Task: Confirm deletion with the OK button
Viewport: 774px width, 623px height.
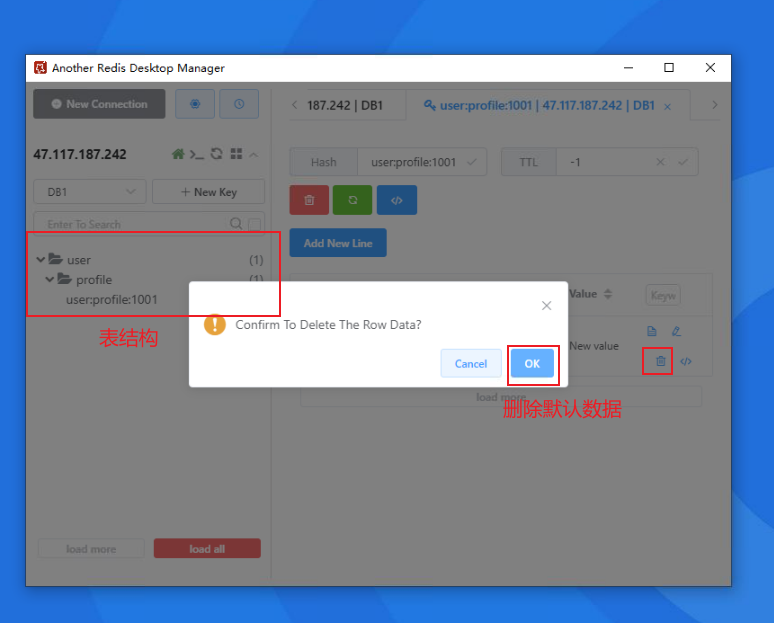Action: (532, 363)
